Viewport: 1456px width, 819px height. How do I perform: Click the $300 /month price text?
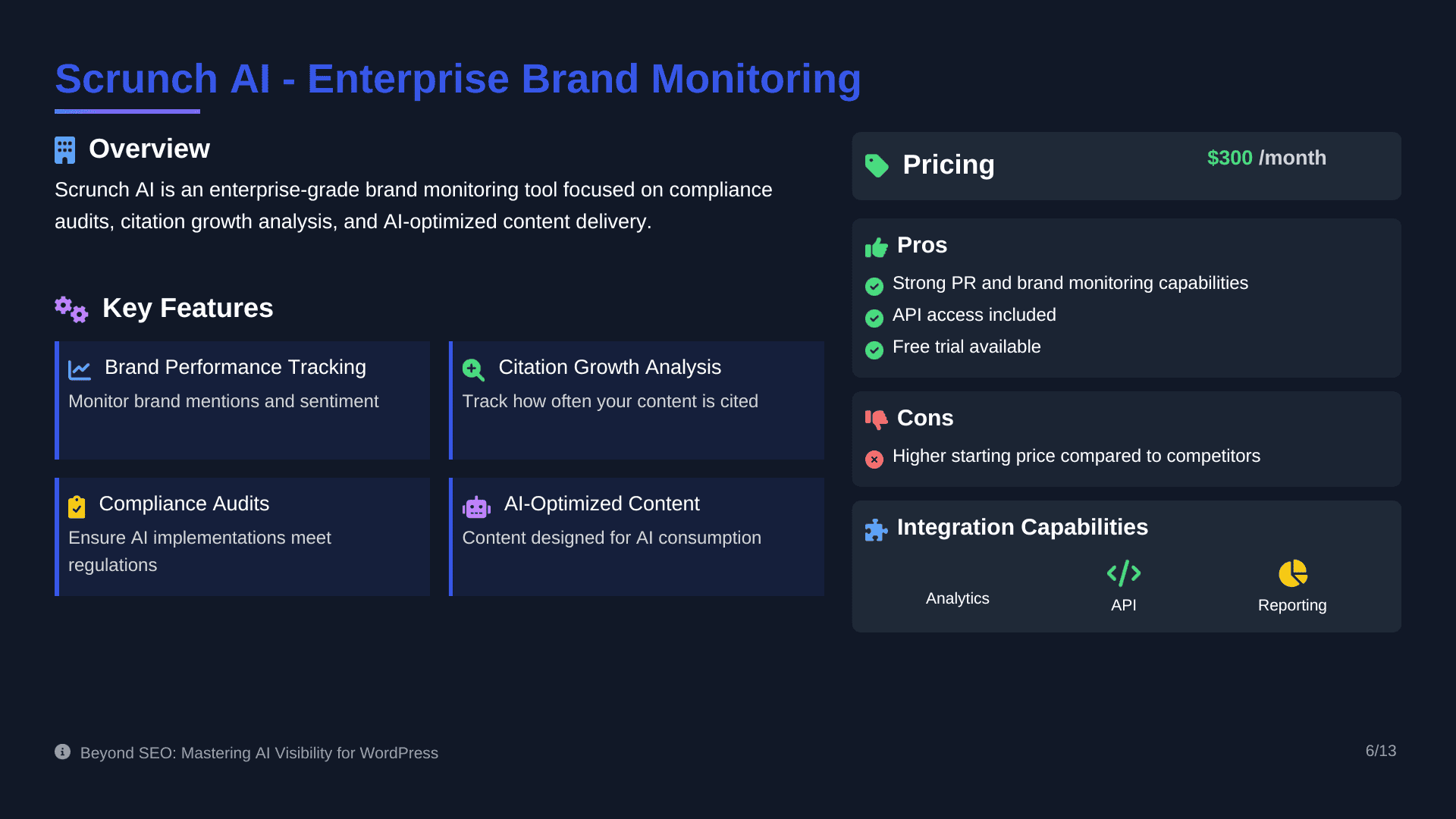point(1266,158)
